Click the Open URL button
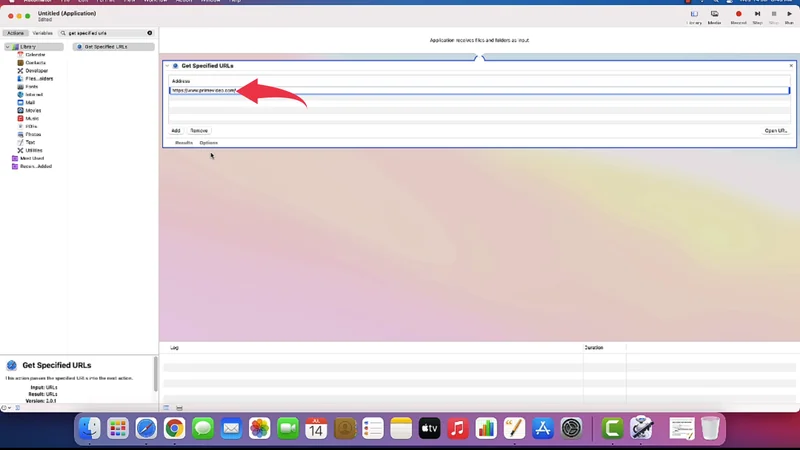The image size is (800, 450). click(x=775, y=131)
